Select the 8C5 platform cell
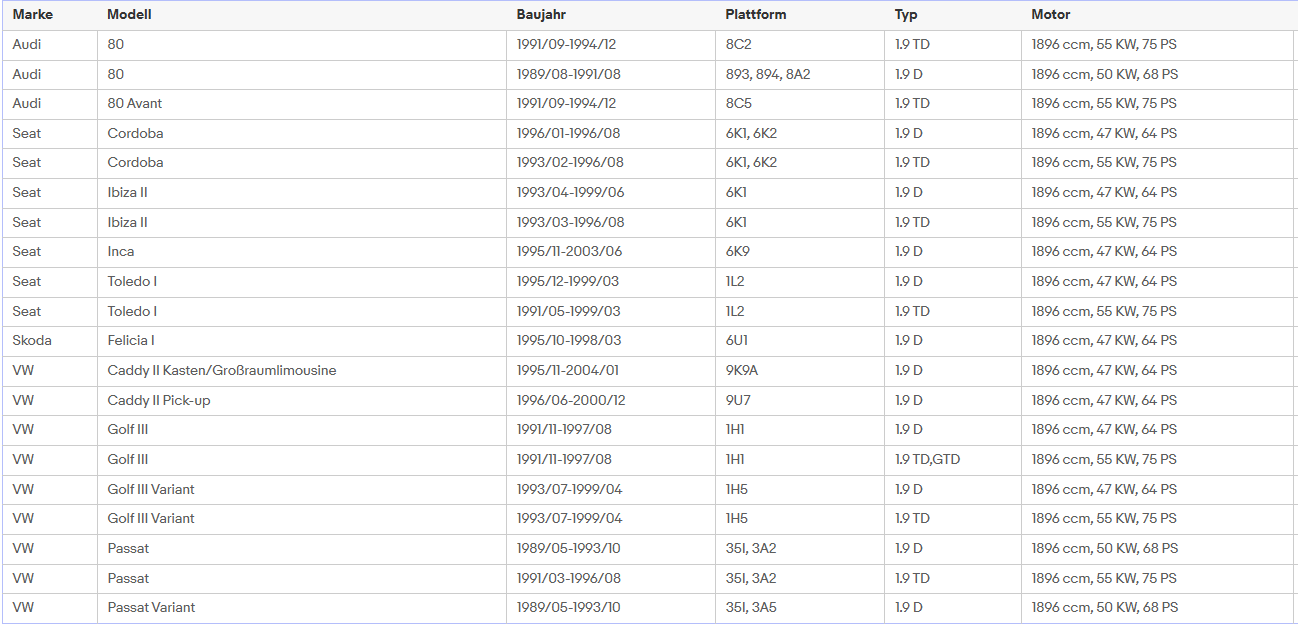Viewport: 1298px width, 628px height. (x=741, y=104)
